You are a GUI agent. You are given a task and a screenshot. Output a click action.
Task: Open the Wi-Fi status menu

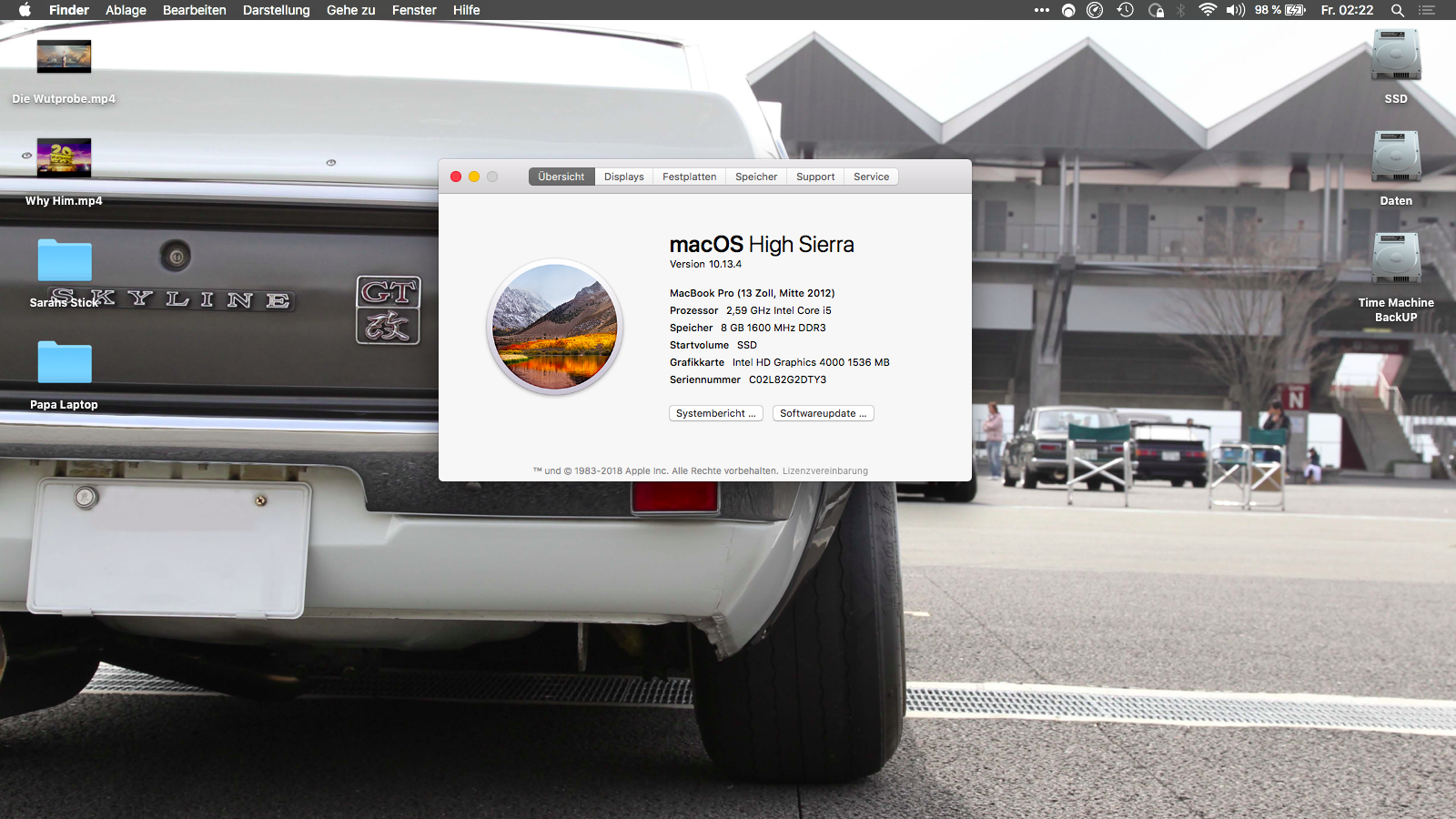pos(1208,10)
